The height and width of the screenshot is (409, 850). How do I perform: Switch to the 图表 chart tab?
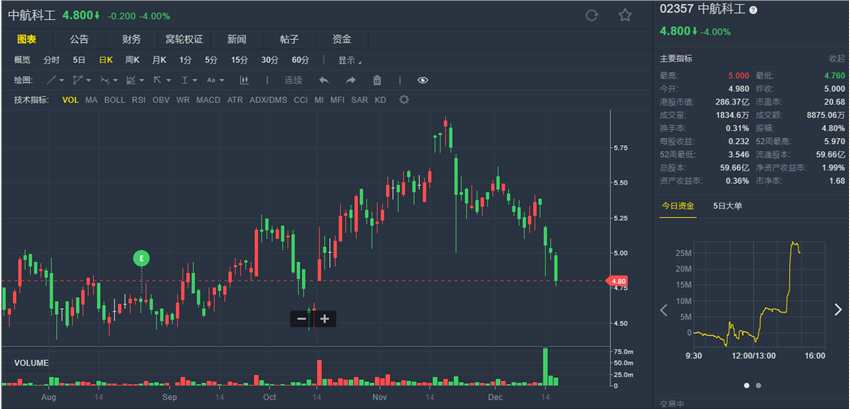pos(27,39)
